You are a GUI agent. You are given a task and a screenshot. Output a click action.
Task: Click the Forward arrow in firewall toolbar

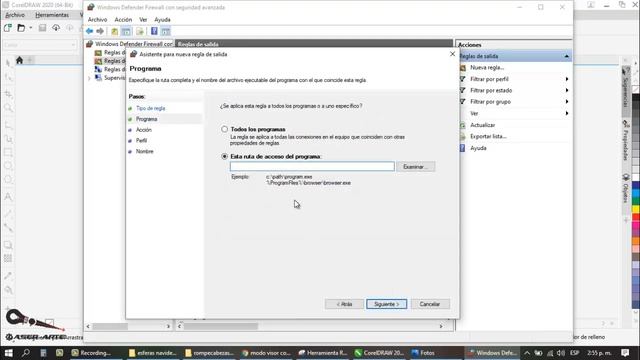point(100,31)
